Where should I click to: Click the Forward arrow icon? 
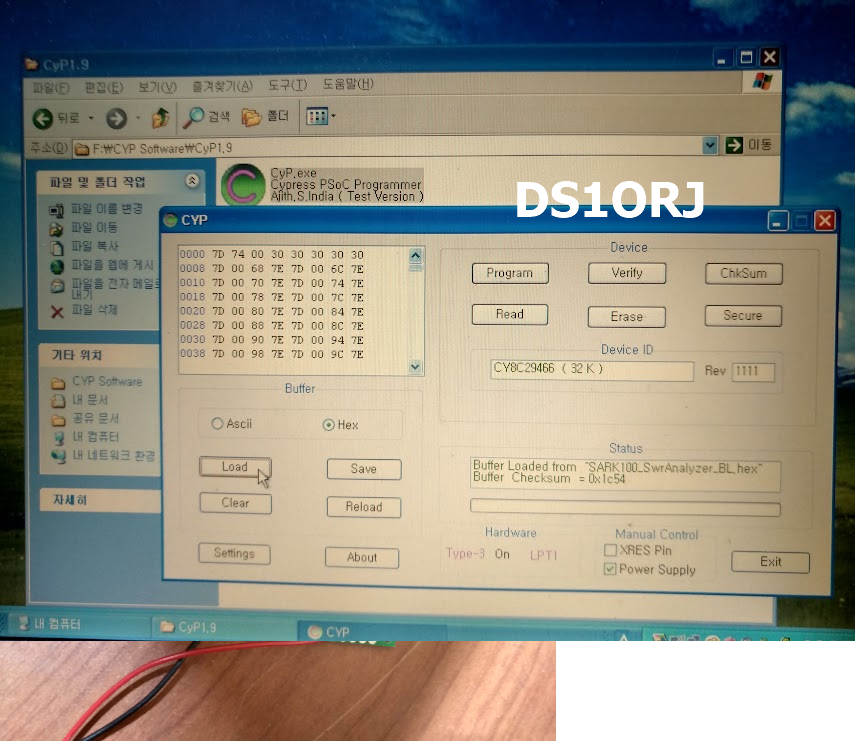coord(116,118)
